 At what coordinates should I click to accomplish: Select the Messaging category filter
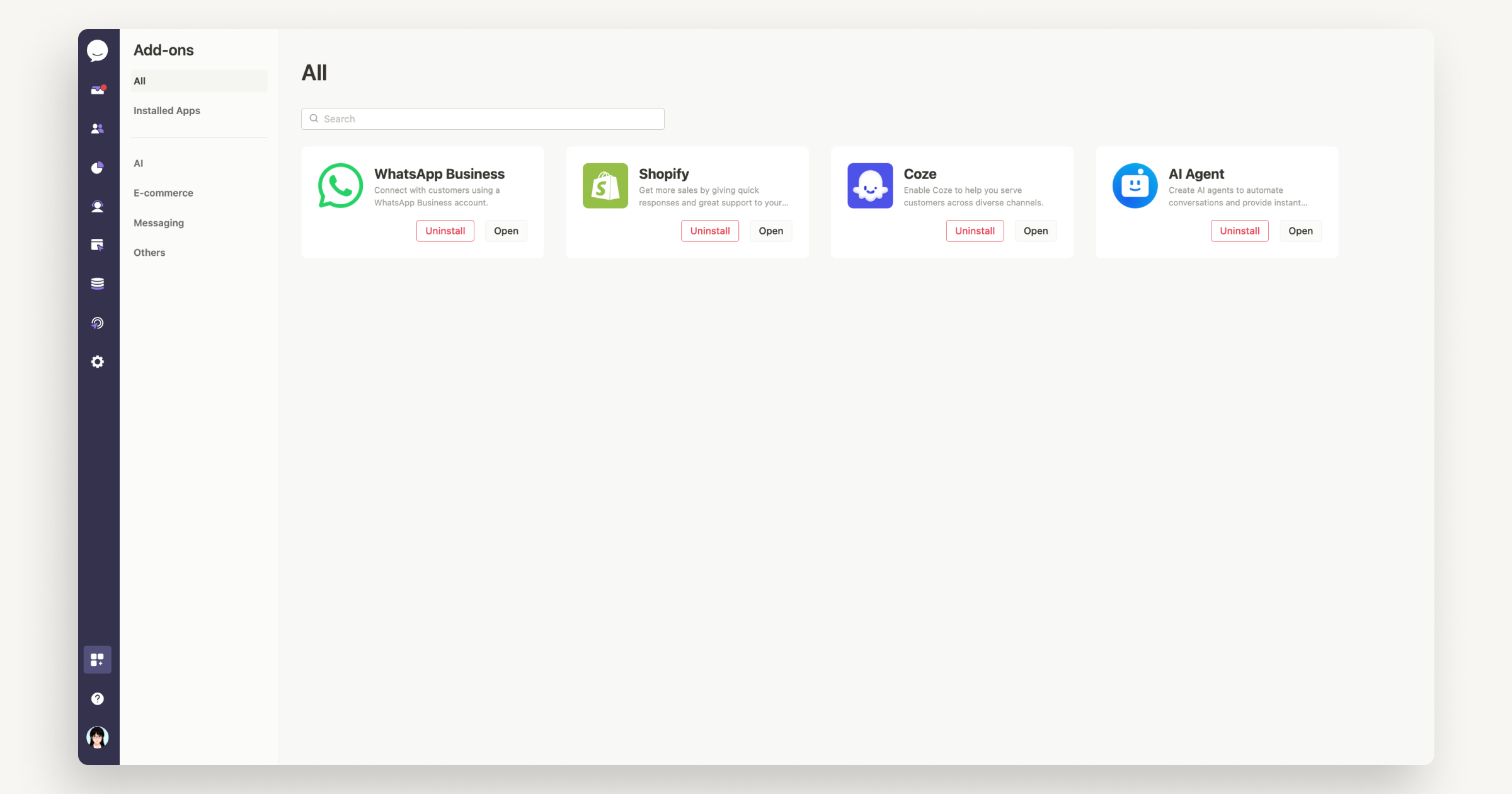[159, 222]
